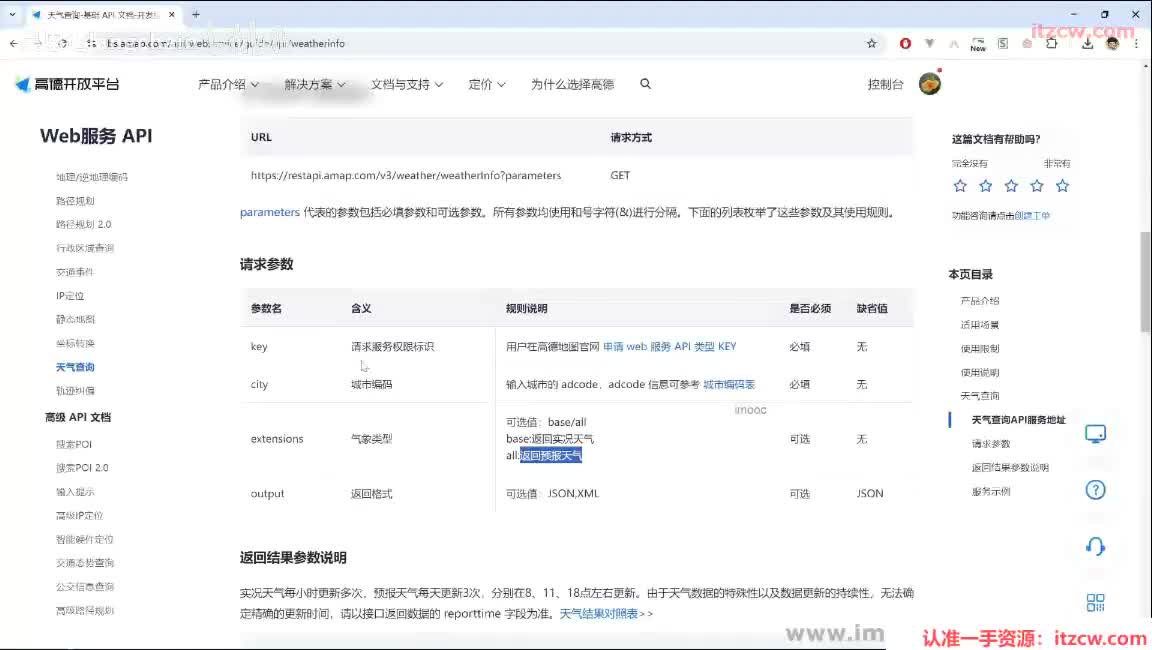Select 坐标转换 in sidebar

pyautogui.click(x=75, y=343)
